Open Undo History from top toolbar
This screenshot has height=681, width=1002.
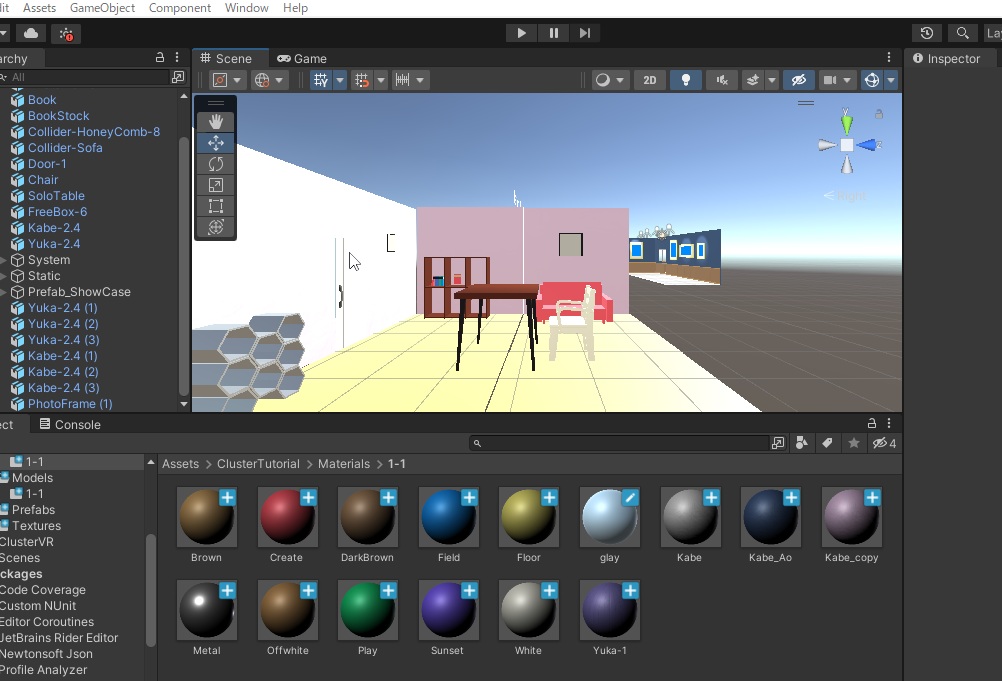point(927,33)
